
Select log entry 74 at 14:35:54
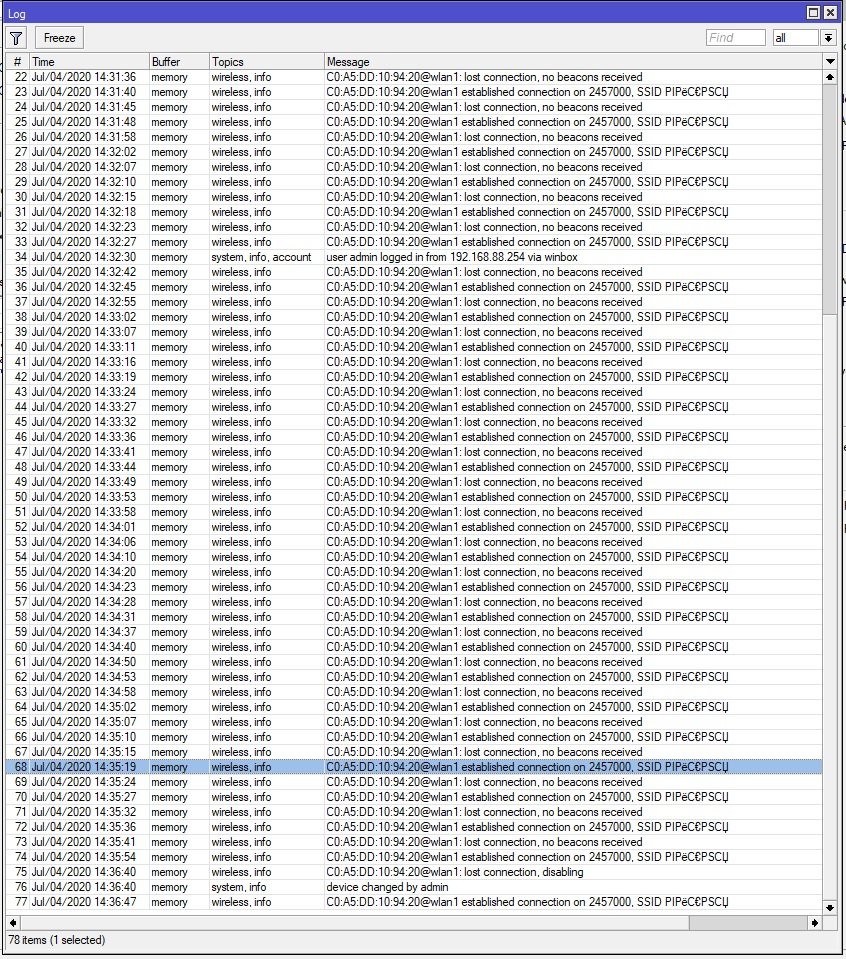pos(414,857)
